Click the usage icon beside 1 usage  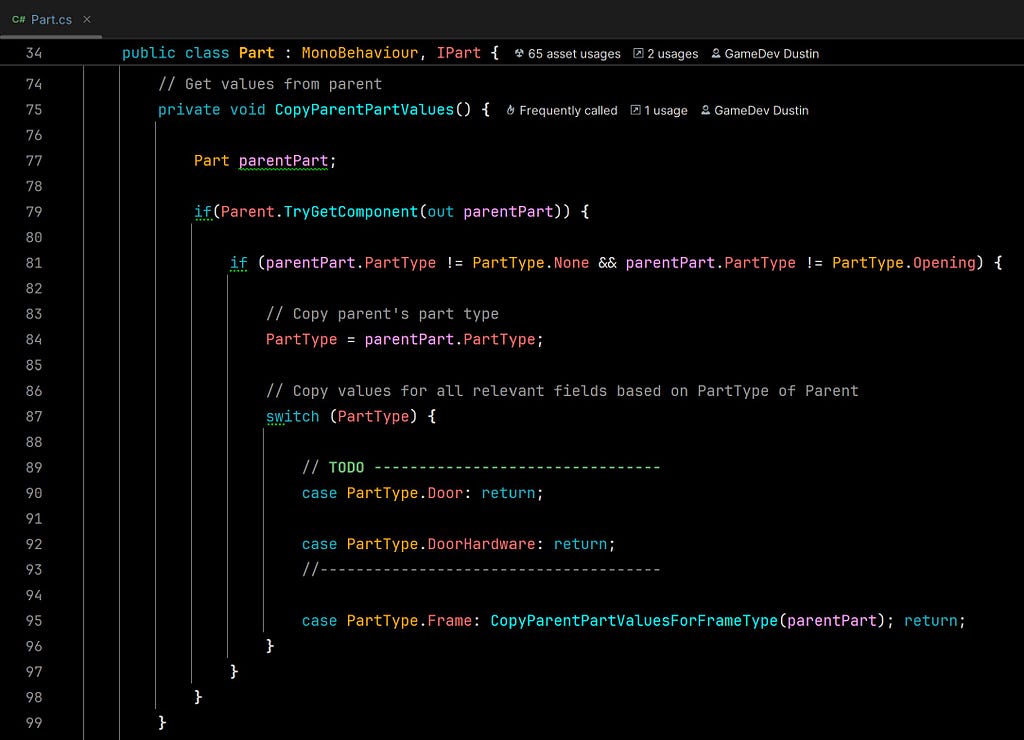(x=635, y=110)
